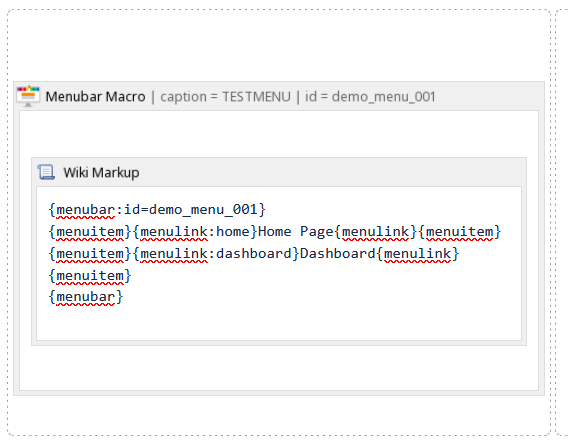Click blank space above Wiki Markup macro

pyautogui.click(x=279, y=134)
